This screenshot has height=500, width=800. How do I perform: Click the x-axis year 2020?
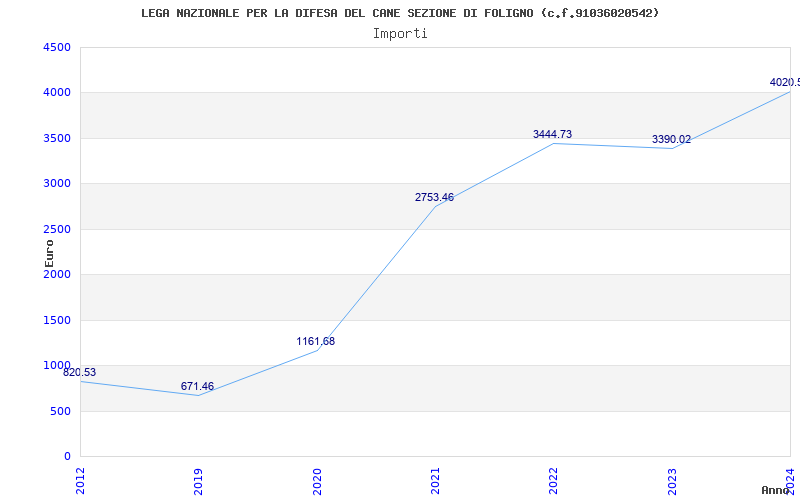(x=317, y=481)
